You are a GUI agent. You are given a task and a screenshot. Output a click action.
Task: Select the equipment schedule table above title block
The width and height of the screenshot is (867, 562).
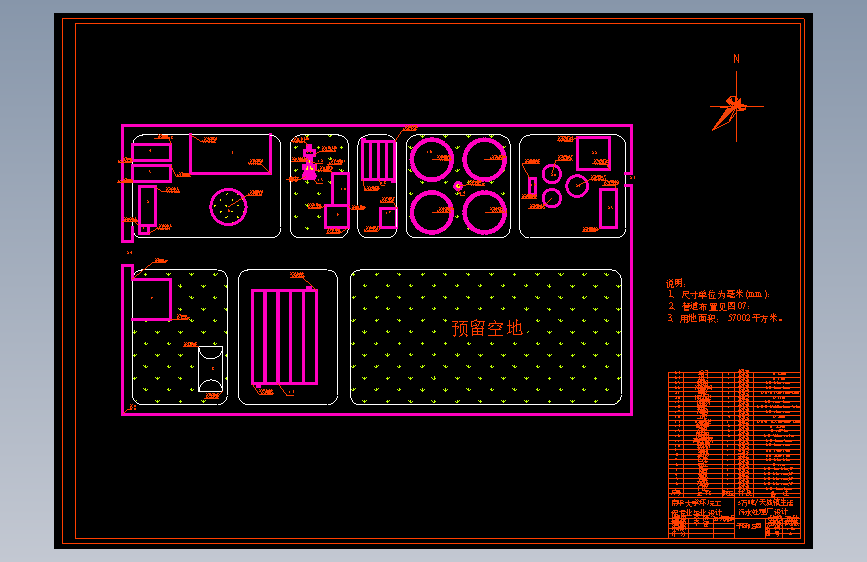pyautogui.click(x=734, y=434)
